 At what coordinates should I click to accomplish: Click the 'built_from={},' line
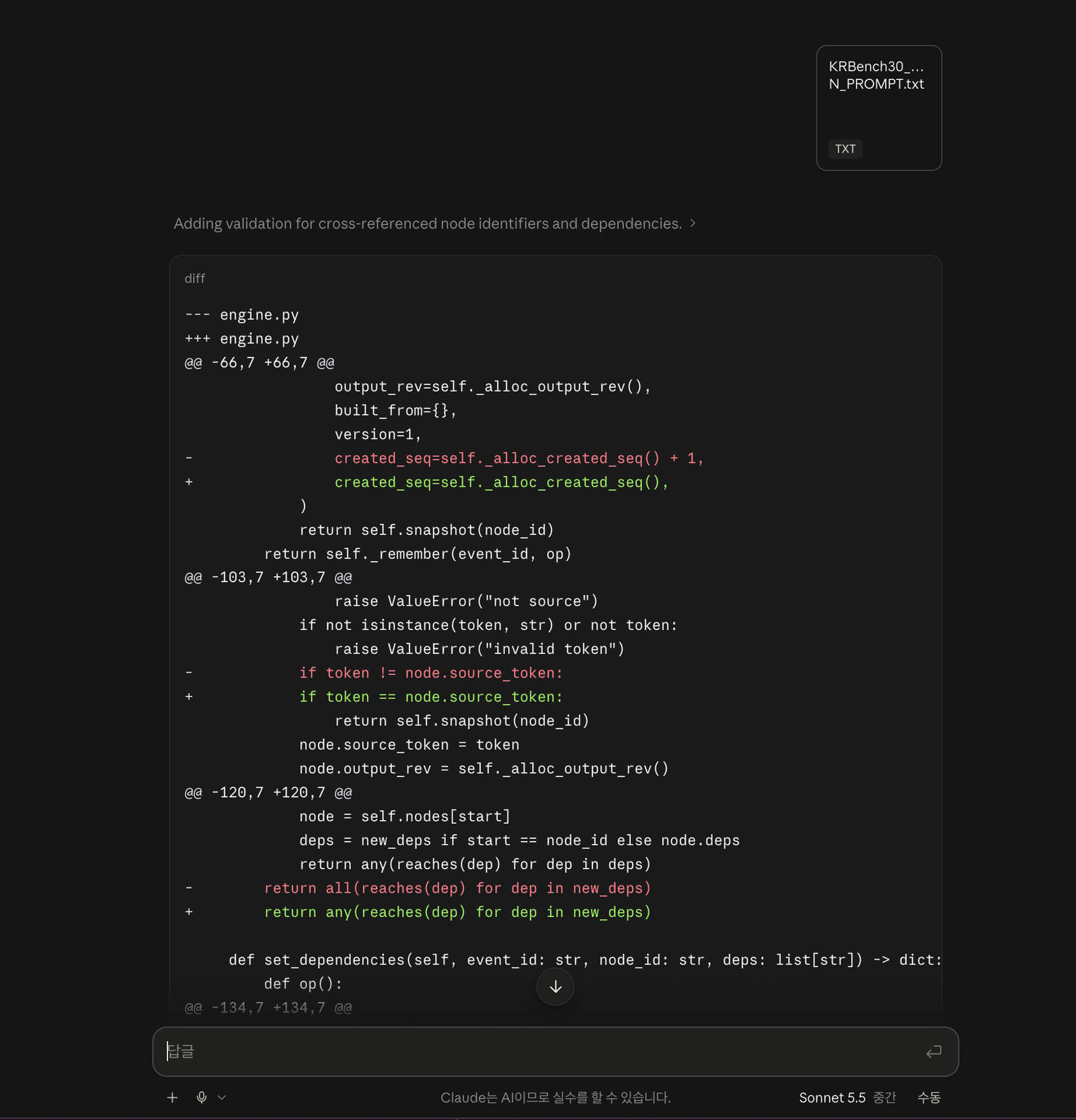395,411
